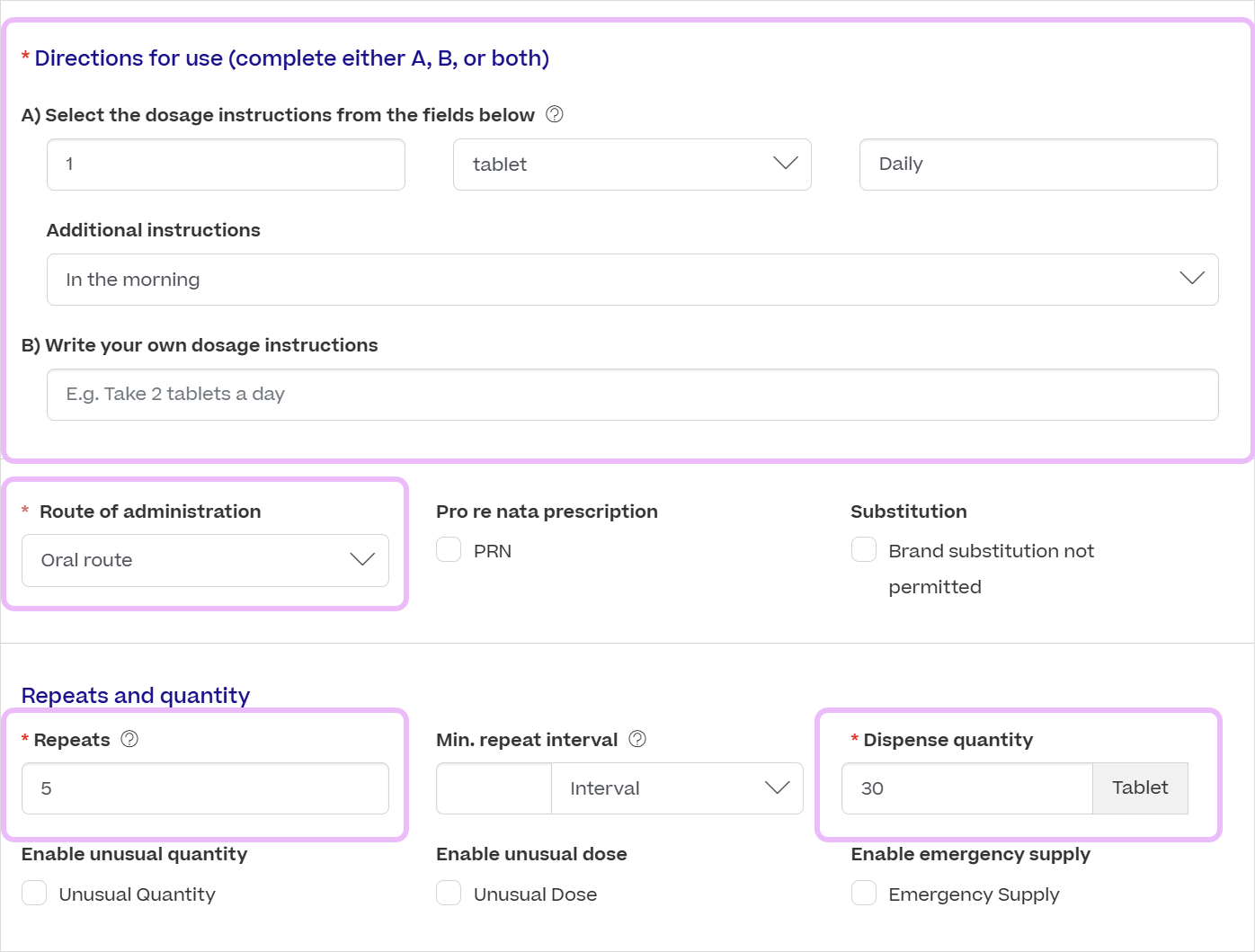Open the tablet dose unit dropdown
Screen dimensions: 1255x952
632,165
